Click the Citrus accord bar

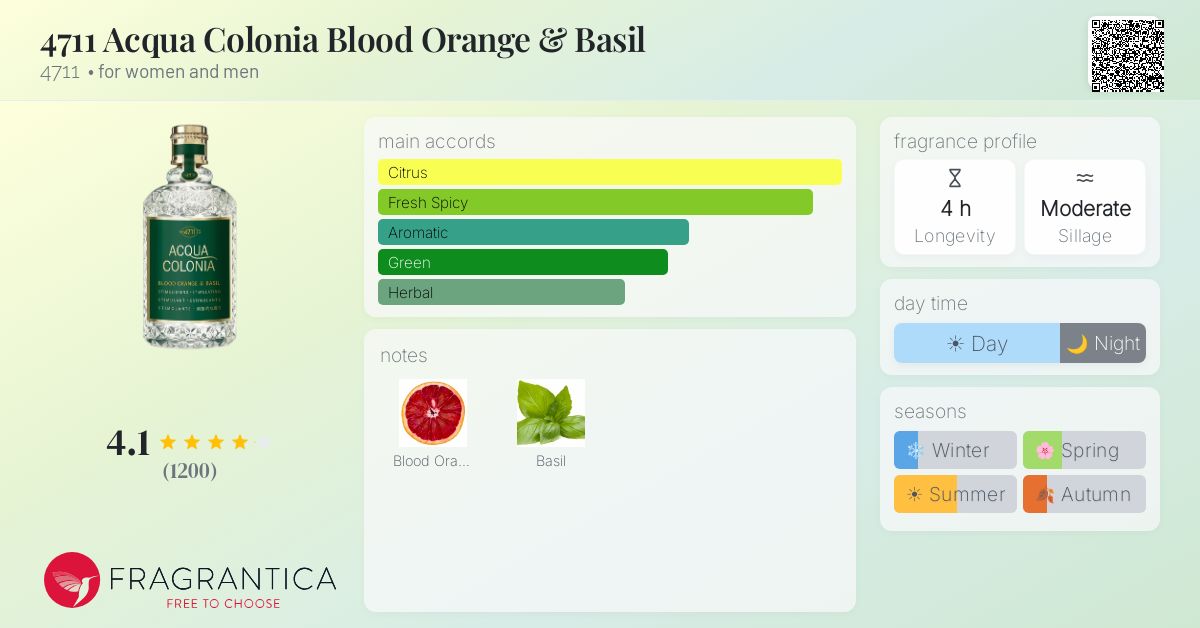[610, 172]
